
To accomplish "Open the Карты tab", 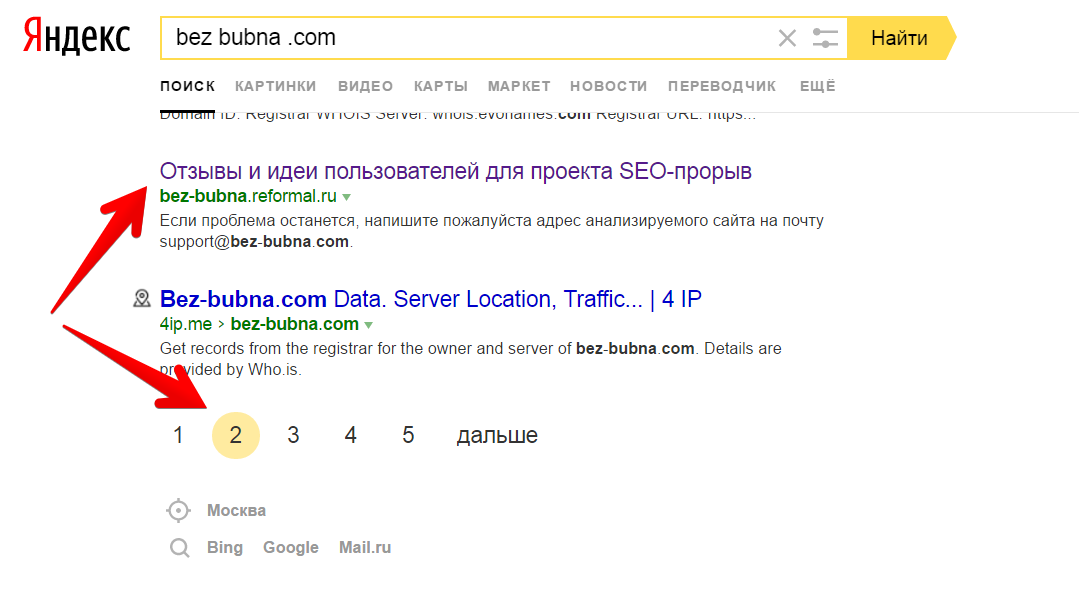I will [x=440, y=86].
